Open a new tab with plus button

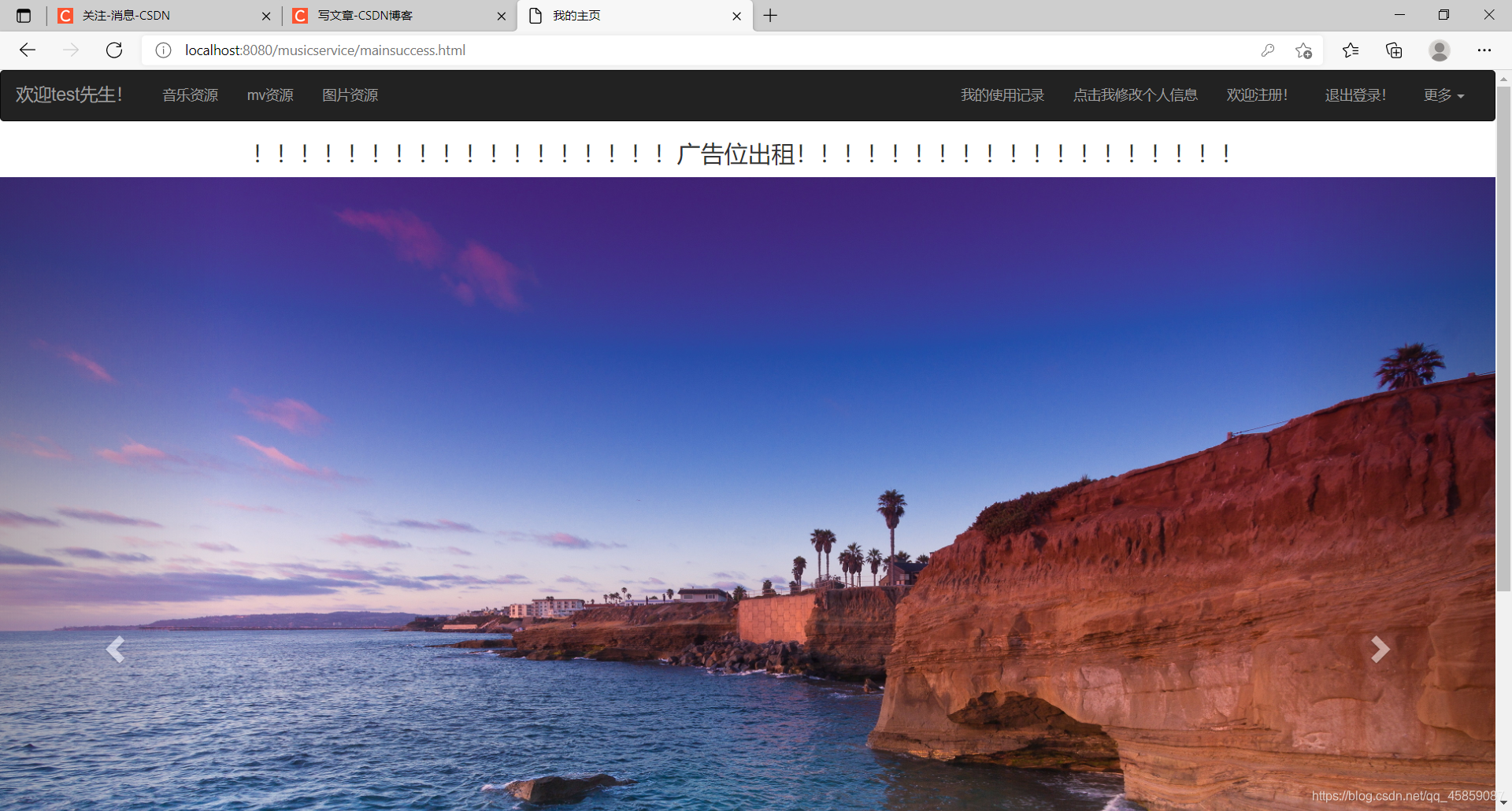[770, 16]
